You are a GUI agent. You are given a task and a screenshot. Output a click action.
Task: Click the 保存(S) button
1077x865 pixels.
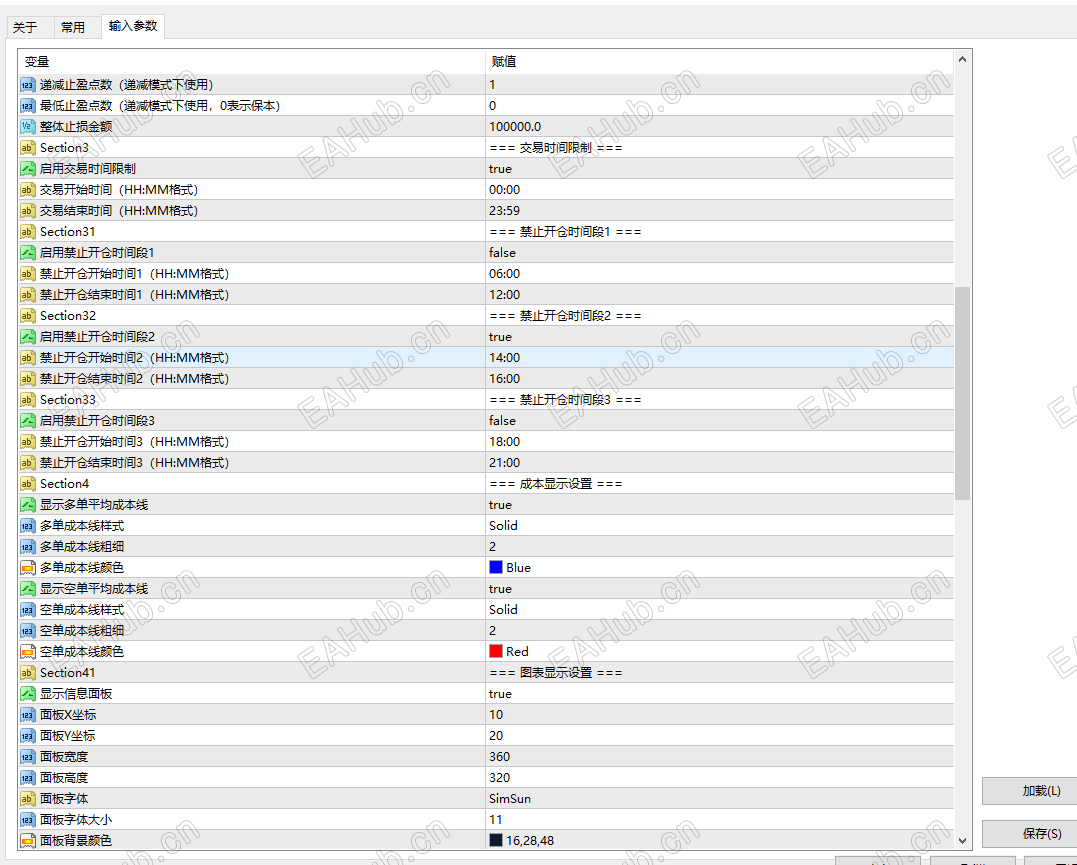(x=1030, y=833)
